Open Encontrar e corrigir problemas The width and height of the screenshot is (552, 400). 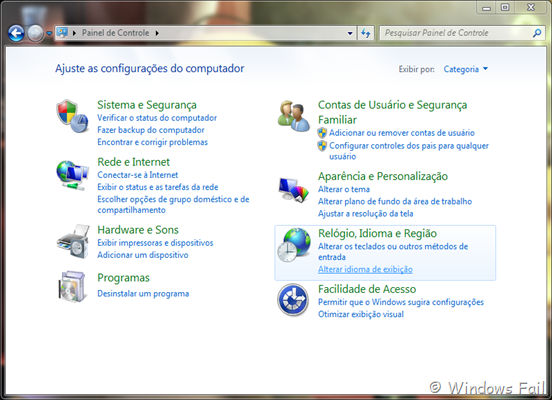click(x=152, y=142)
